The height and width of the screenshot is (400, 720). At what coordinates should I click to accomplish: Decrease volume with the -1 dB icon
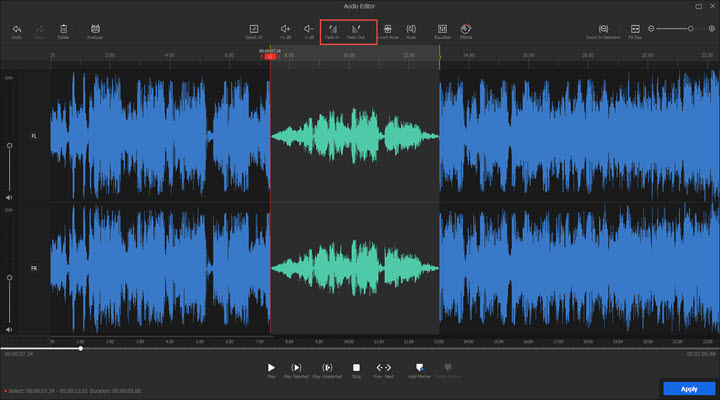pos(309,30)
